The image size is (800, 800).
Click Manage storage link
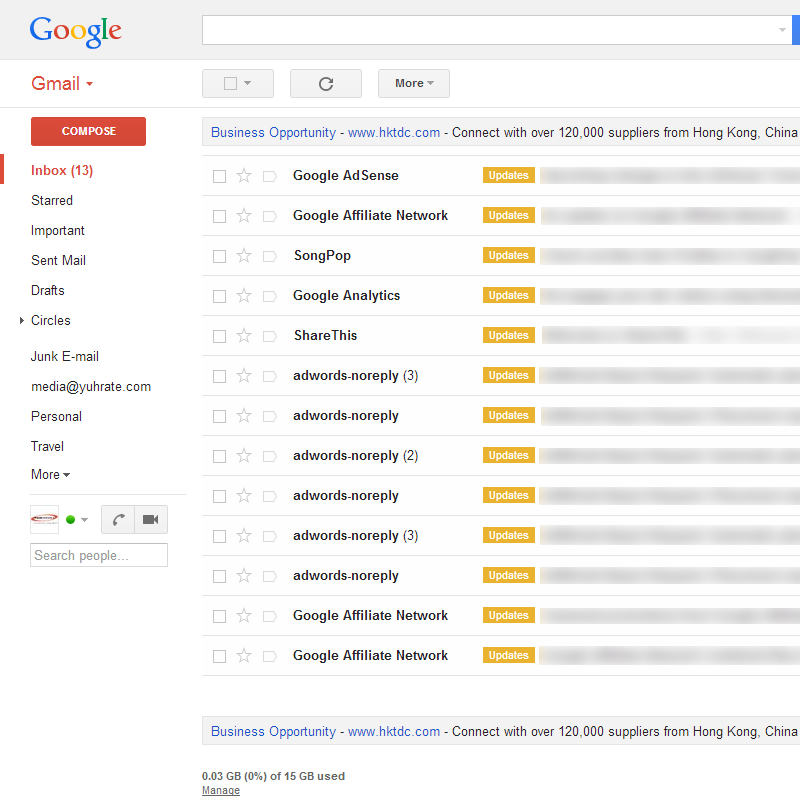221,790
